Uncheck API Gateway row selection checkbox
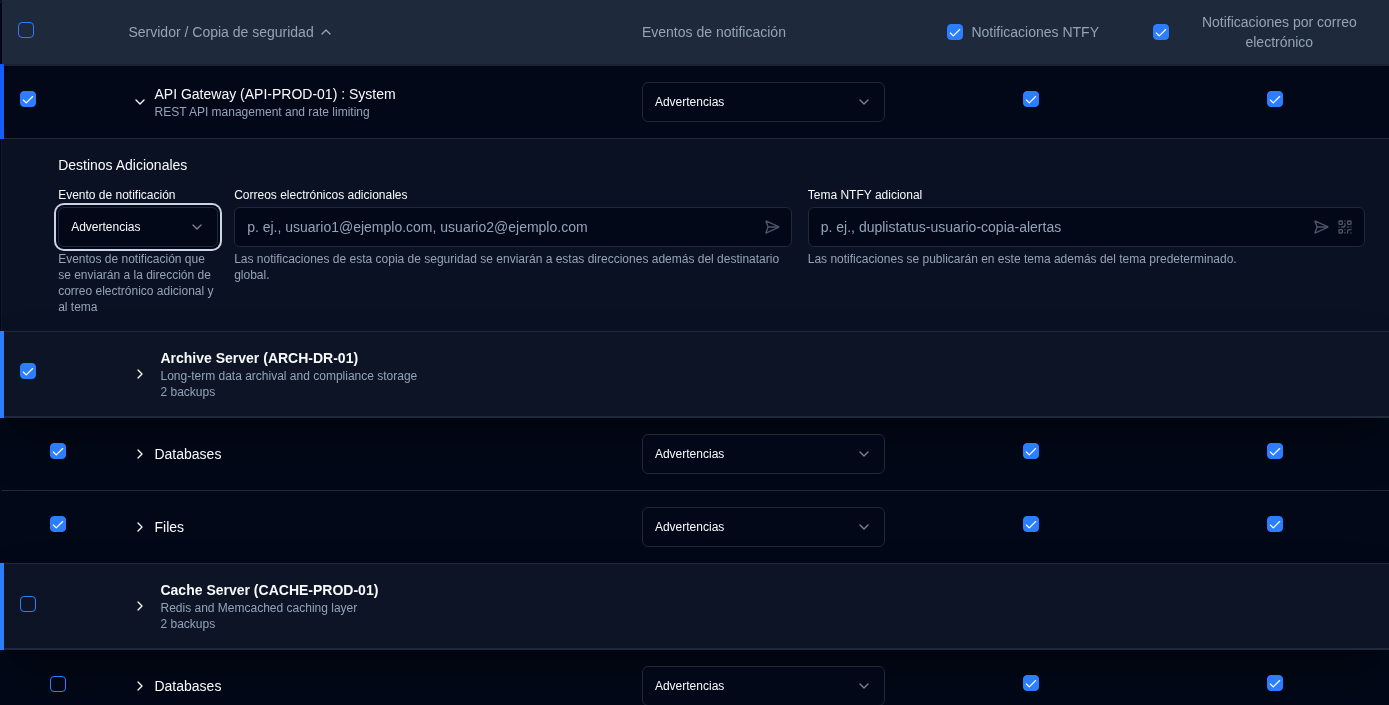 point(28,99)
